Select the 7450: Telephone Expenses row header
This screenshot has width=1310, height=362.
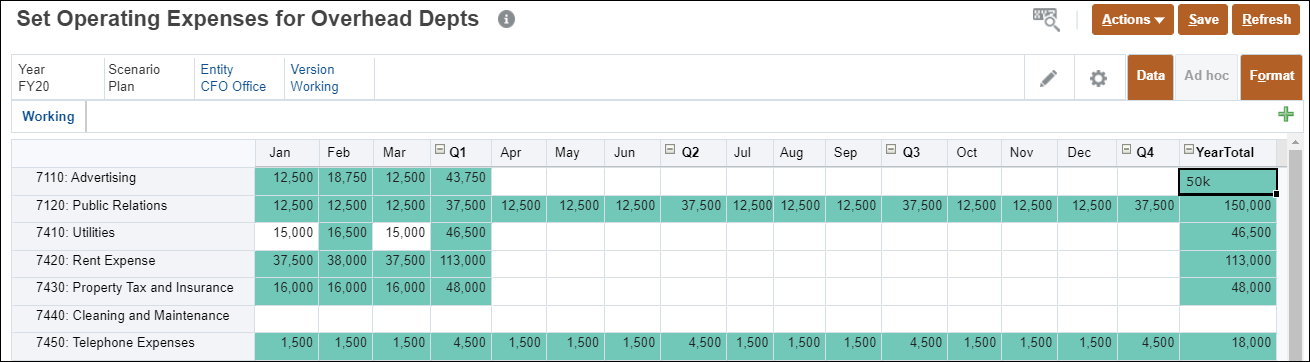(133, 345)
